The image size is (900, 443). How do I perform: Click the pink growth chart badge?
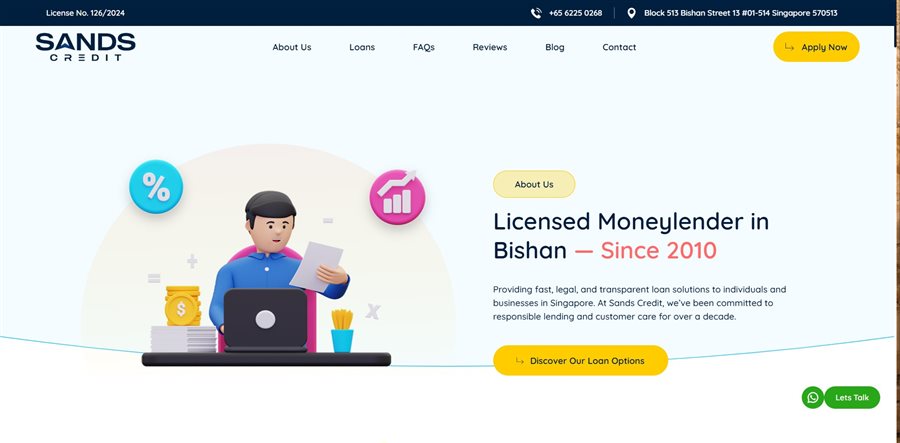tap(397, 197)
